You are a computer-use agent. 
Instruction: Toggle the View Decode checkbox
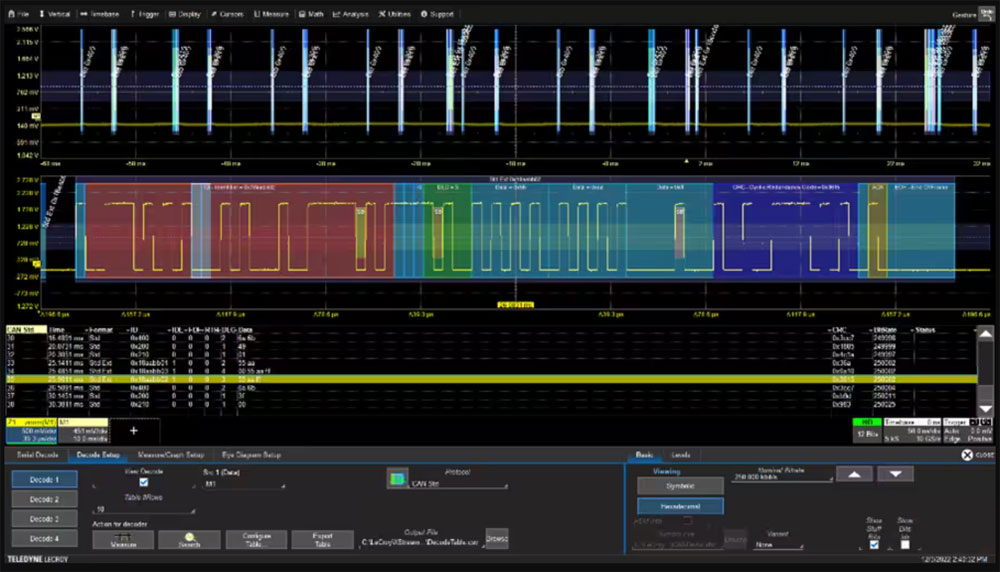tap(143, 482)
